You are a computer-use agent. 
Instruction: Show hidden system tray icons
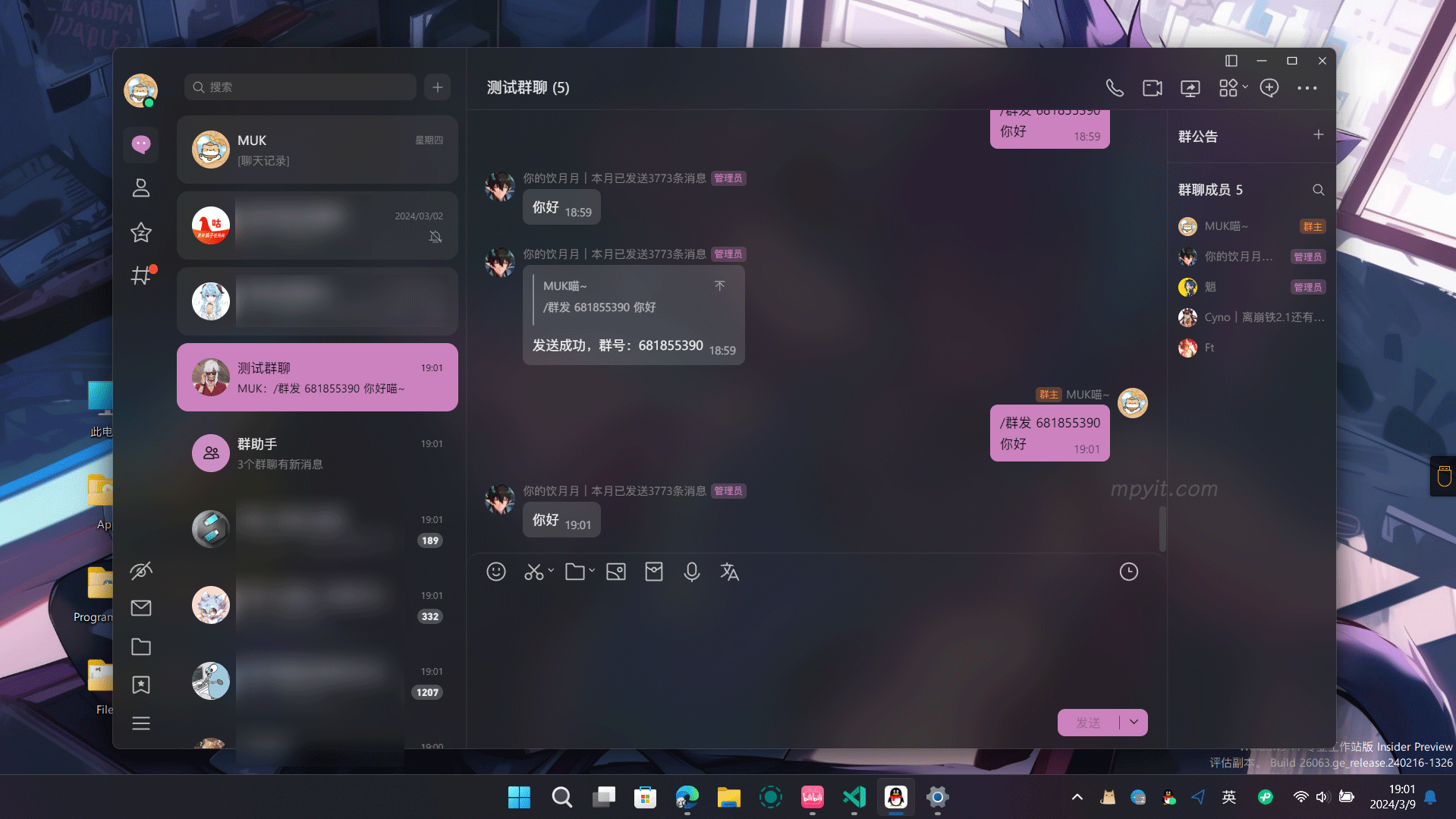[1077, 797]
